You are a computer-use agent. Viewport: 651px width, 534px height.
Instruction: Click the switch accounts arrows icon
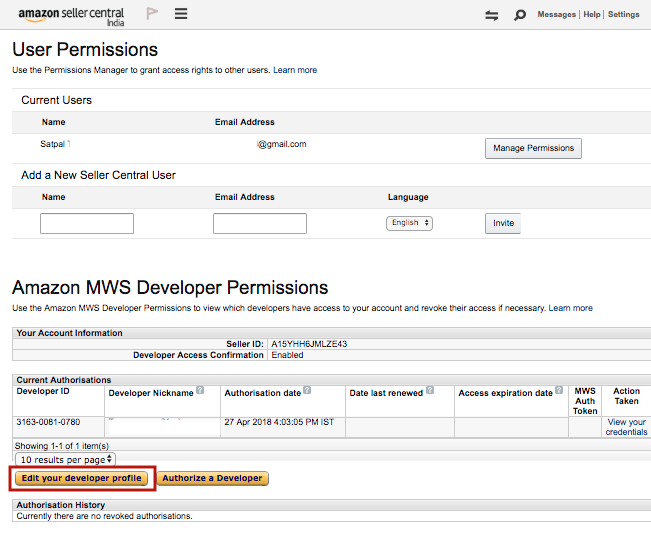pyautogui.click(x=492, y=16)
